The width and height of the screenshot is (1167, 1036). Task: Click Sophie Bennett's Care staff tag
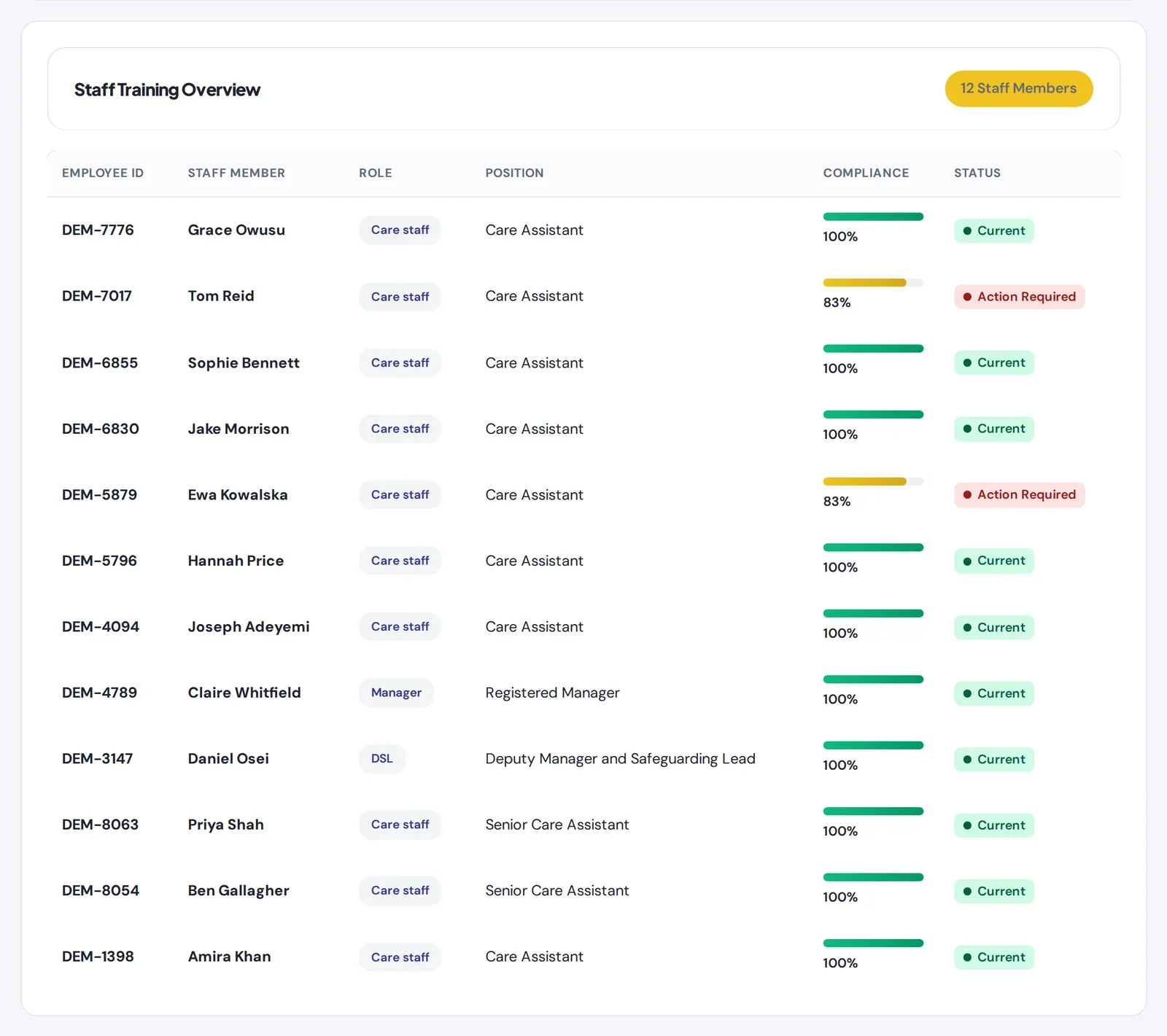(400, 363)
